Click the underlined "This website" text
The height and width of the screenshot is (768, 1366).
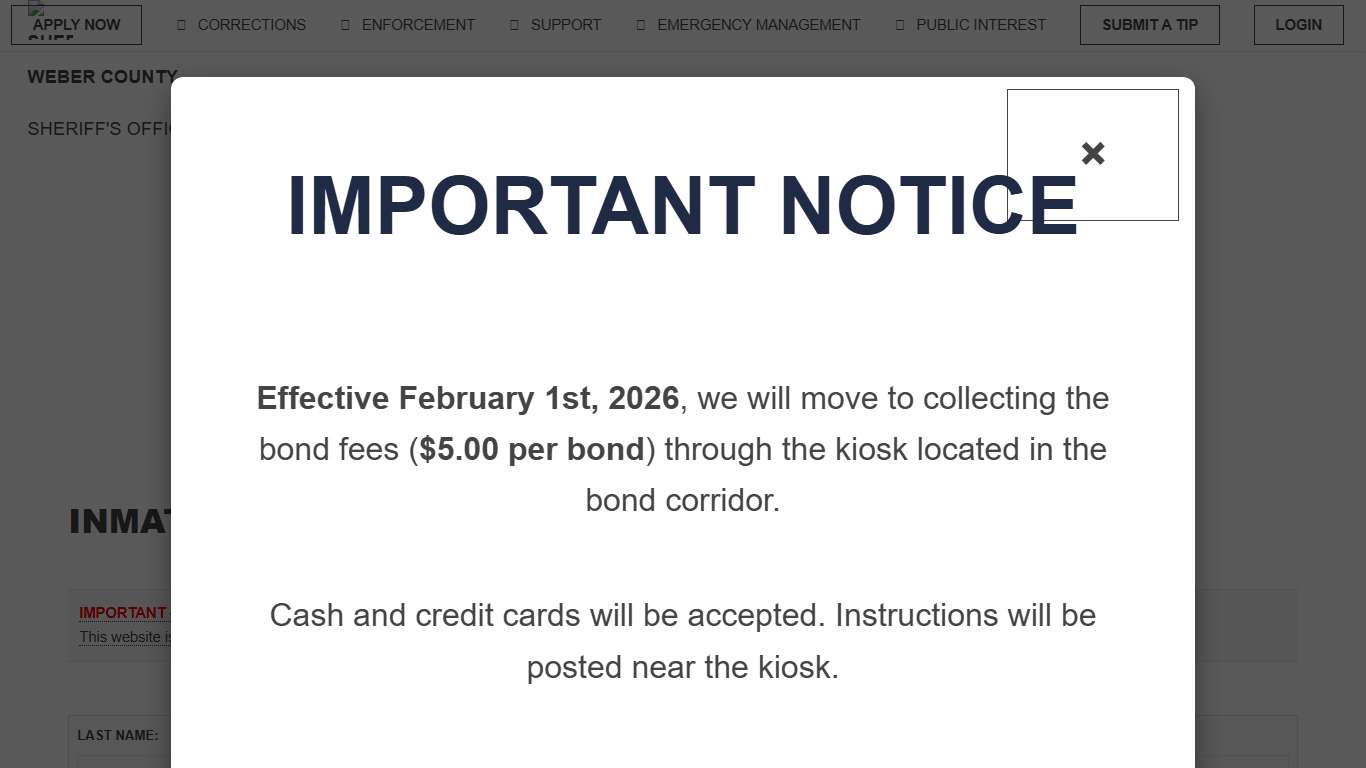point(122,637)
